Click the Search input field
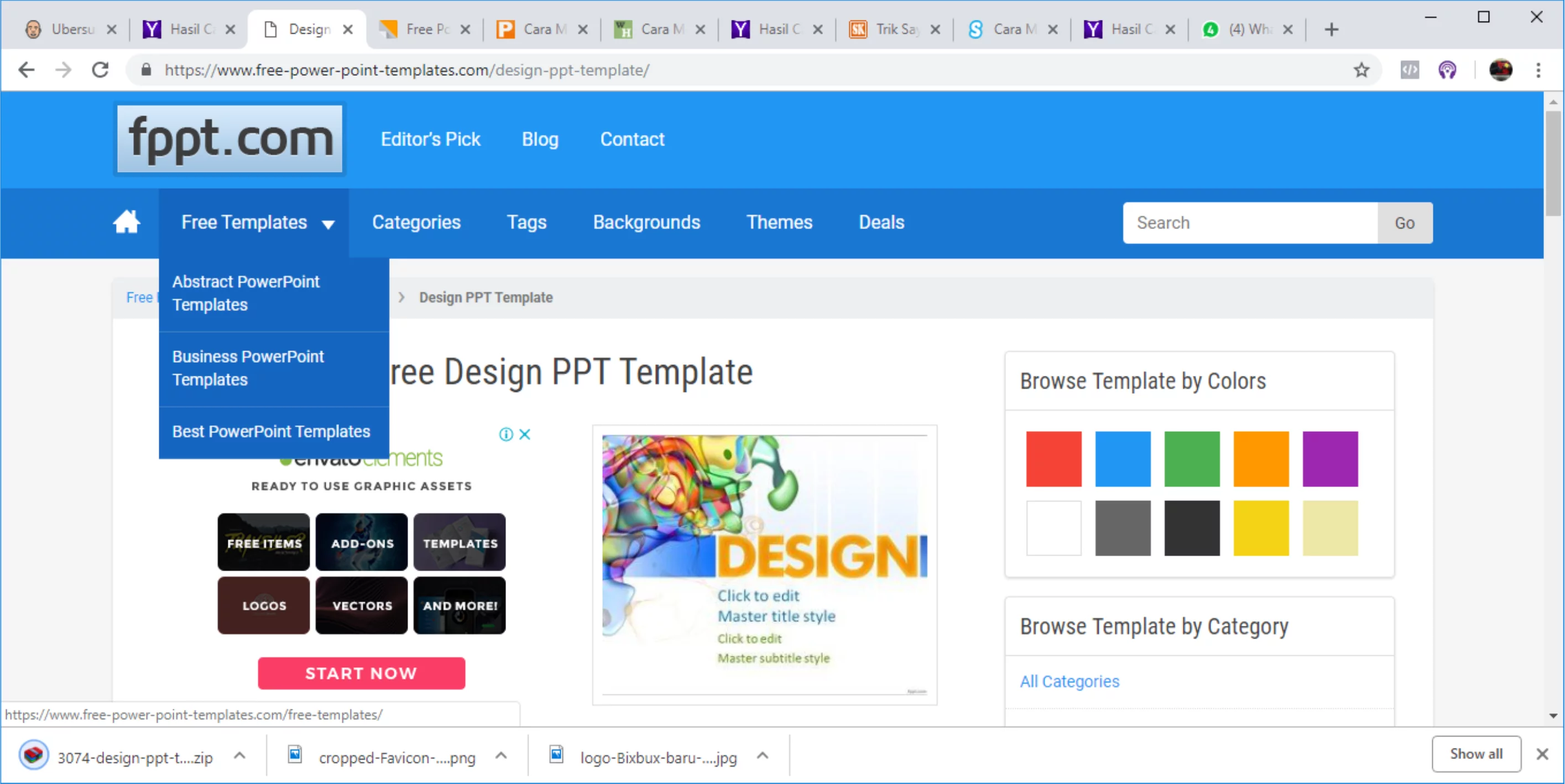This screenshot has height=784, width=1565. [x=1252, y=223]
